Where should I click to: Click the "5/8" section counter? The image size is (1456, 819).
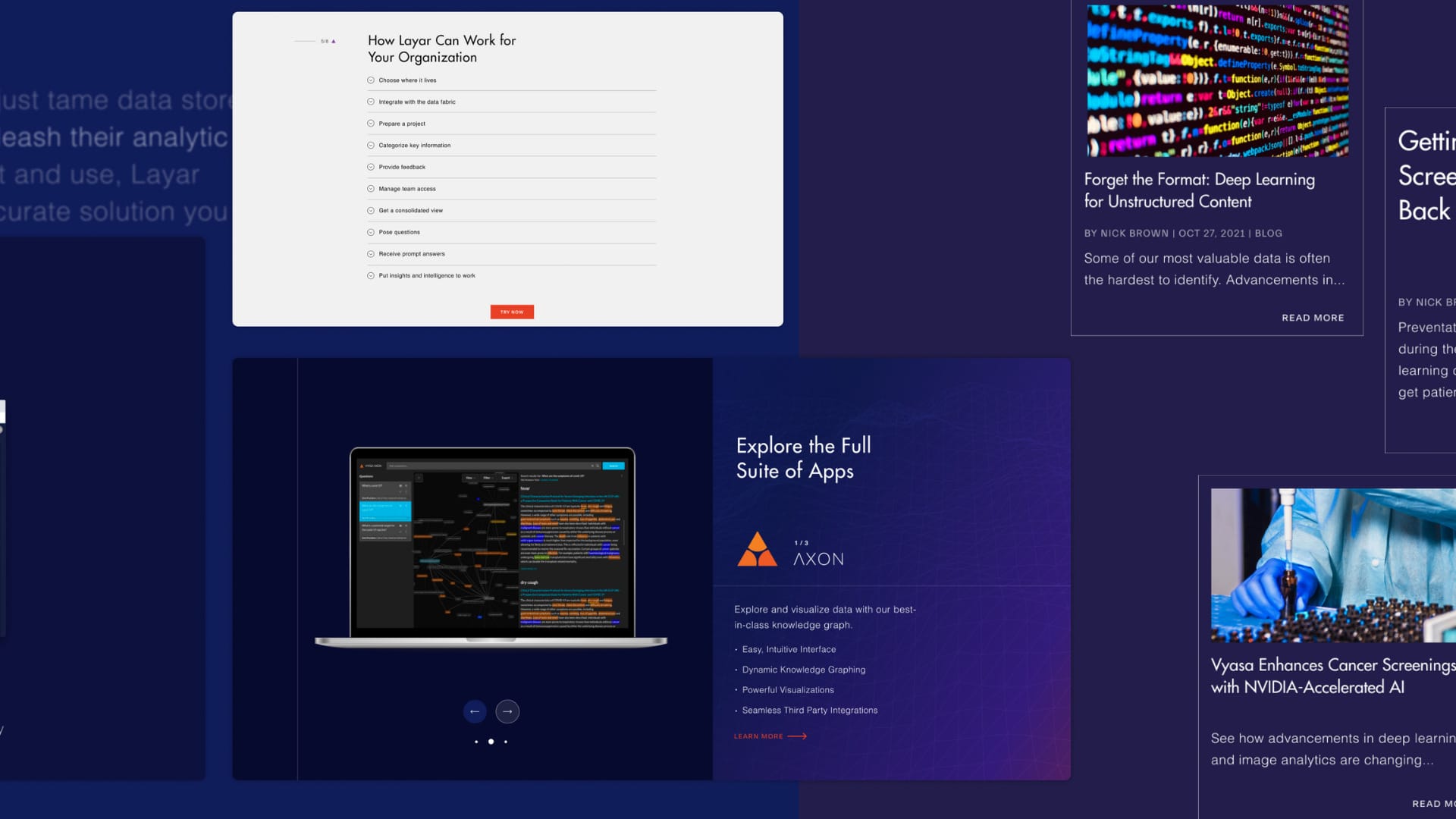[x=325, y=41]
